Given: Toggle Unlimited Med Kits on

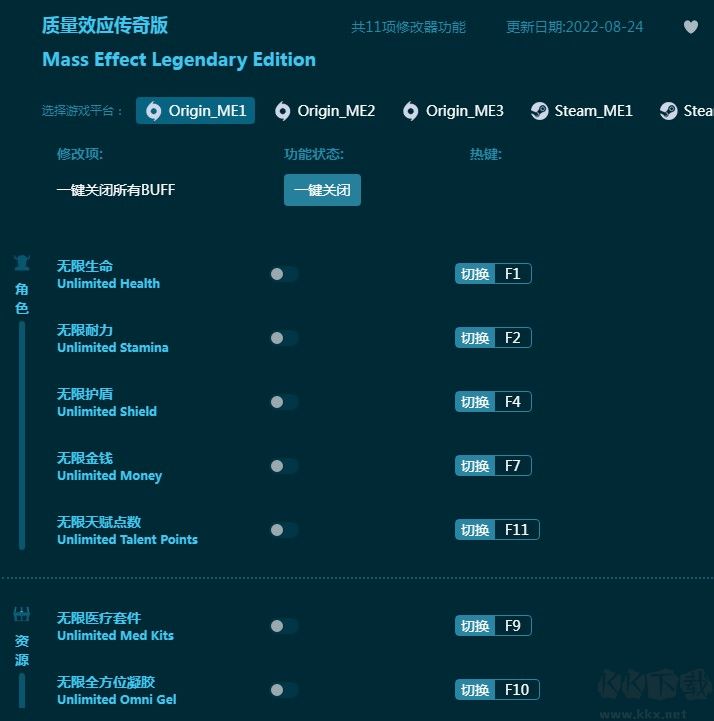Looking at the screenshot, I should [283, 626].
